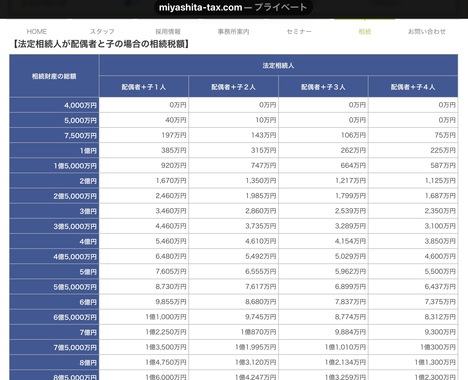Screen dimensions: 468x380
Task: Click the 1,350万円 cell
Action: pyautogui.click(x=233, y=181)
